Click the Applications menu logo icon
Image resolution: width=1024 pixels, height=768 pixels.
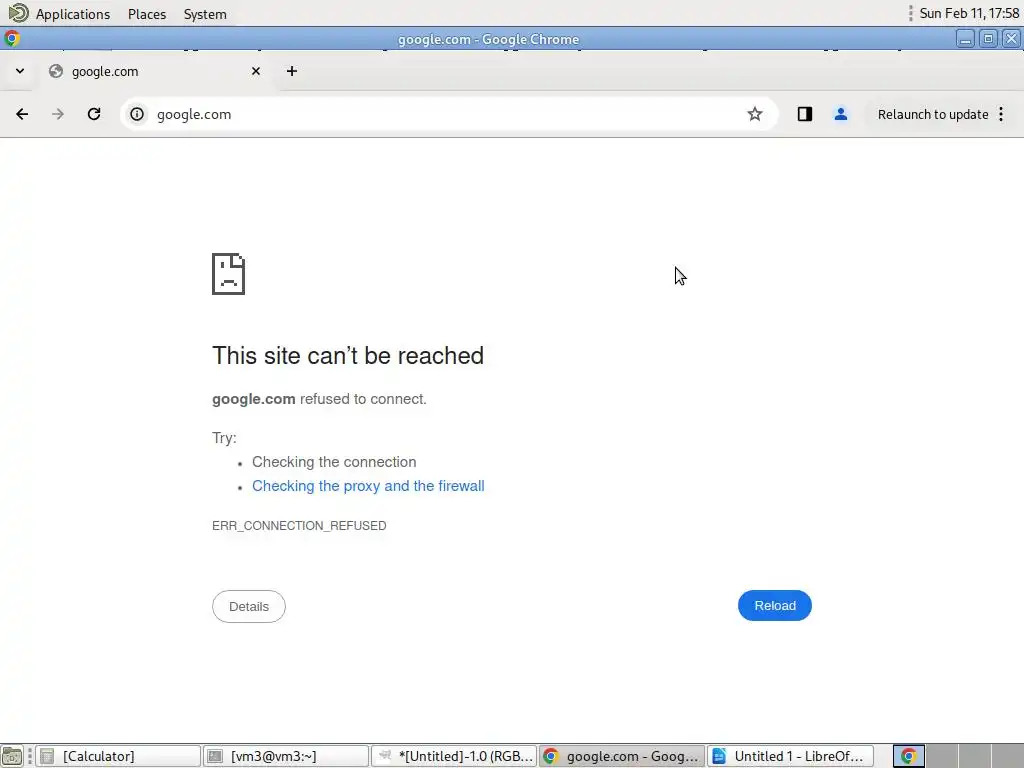(x=18, y=13)
